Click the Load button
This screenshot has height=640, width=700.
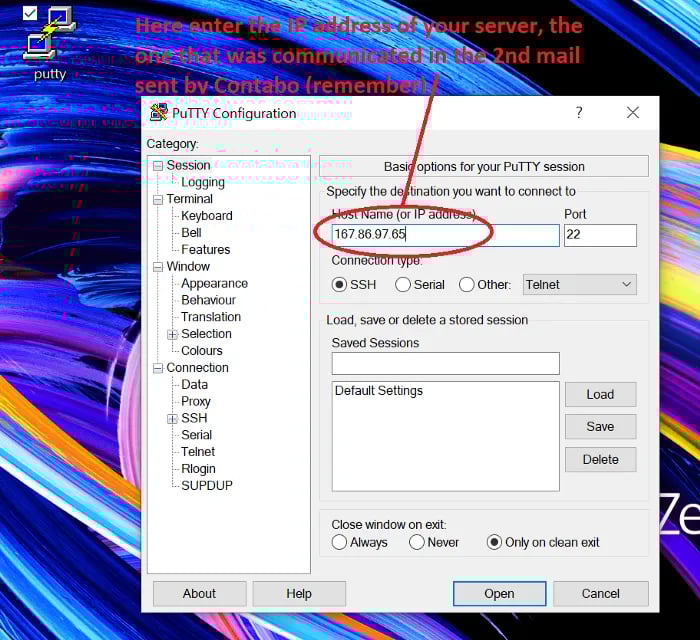point(600,394)
